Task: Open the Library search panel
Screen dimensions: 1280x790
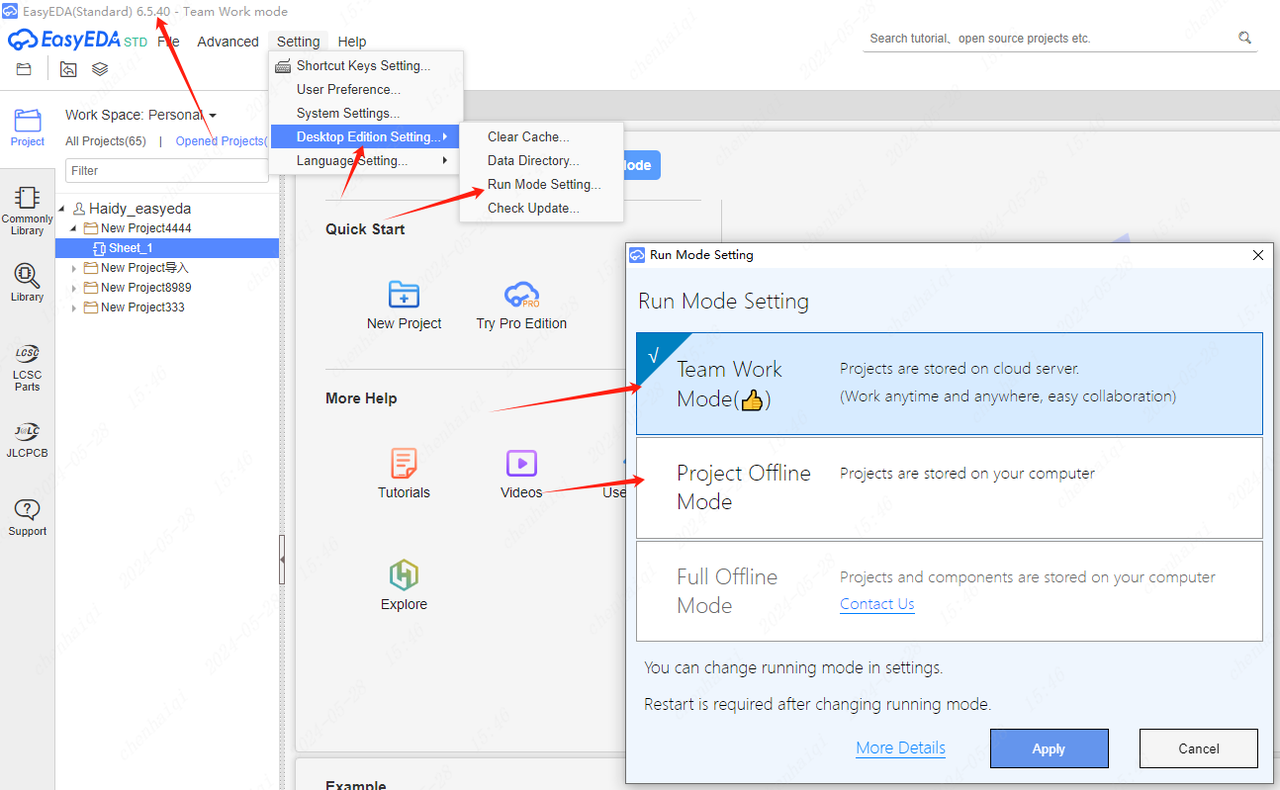Action: tap(27, 283)
